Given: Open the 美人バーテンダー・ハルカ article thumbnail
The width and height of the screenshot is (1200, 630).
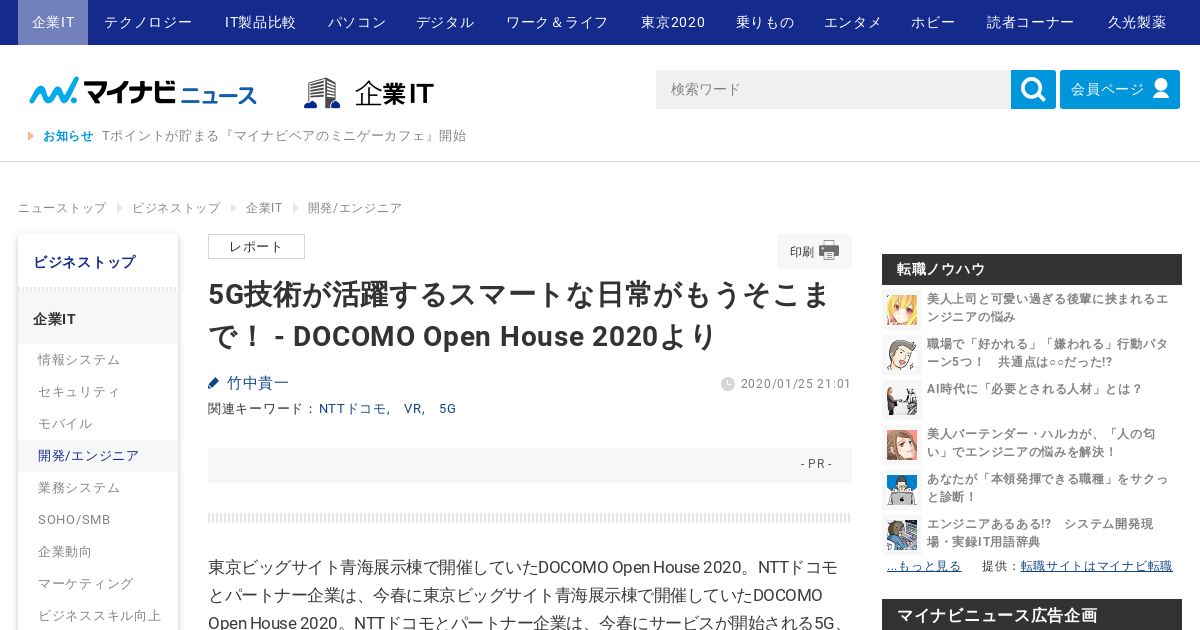Looking at the screenshot, I should 902,444.
